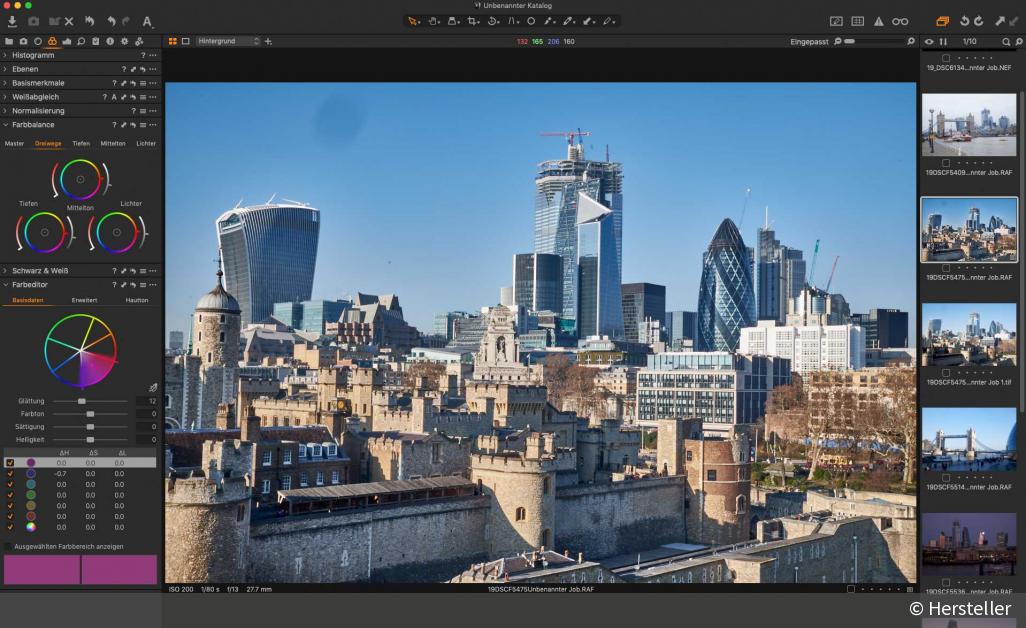
Task: Click the Import images download arrow icon
Action: (x=12, y=22)
